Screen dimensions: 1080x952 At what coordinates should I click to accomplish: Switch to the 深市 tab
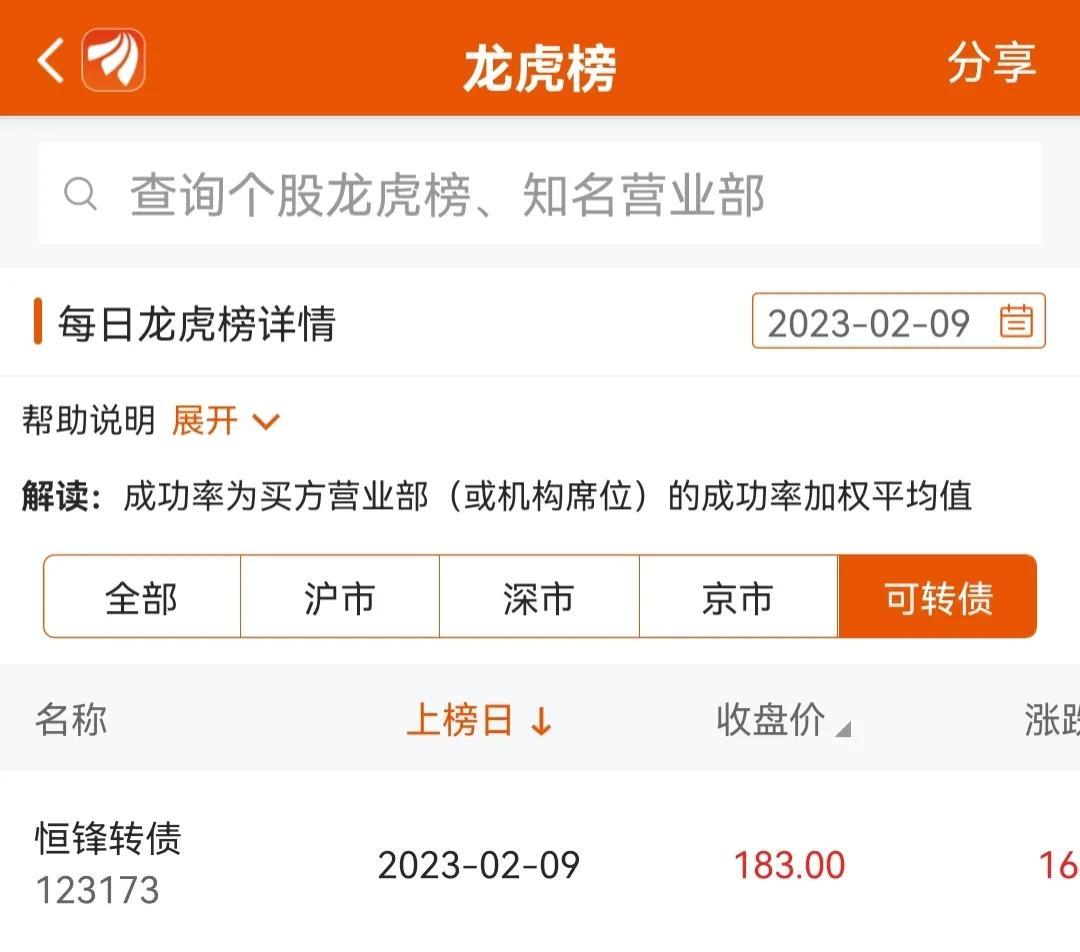point(539,597)
